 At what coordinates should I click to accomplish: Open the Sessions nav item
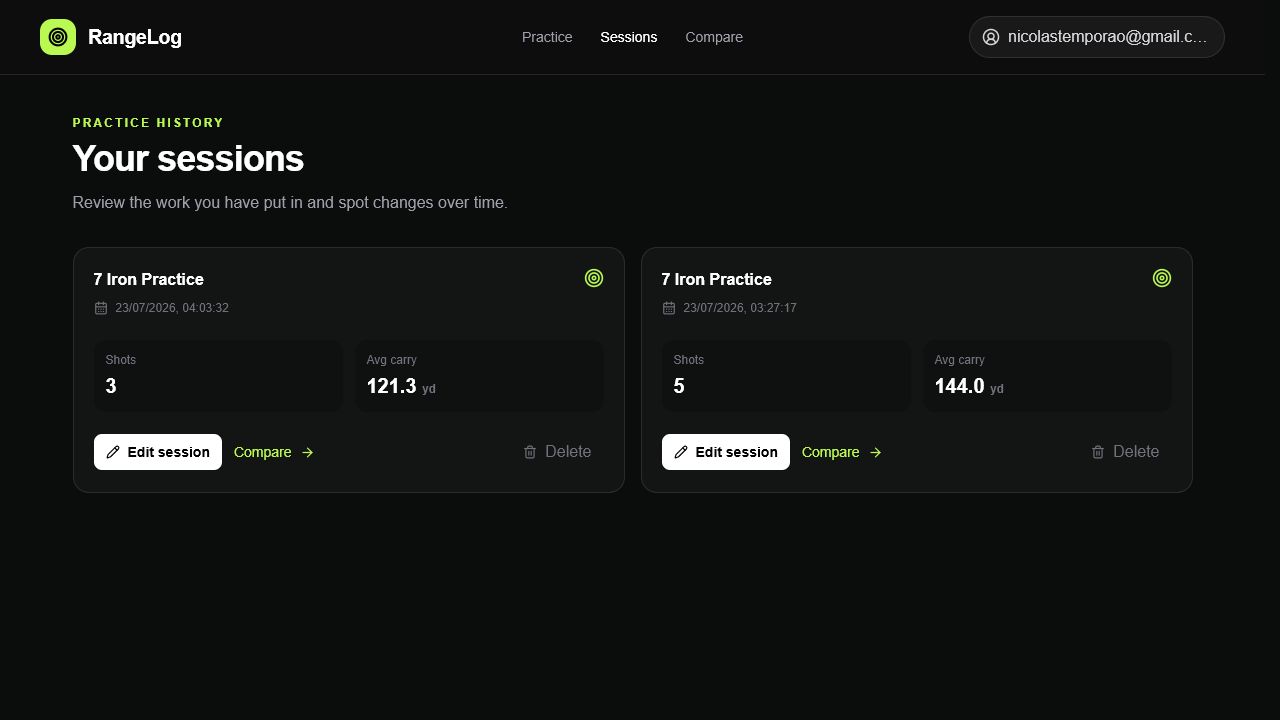tap(629, 37)
